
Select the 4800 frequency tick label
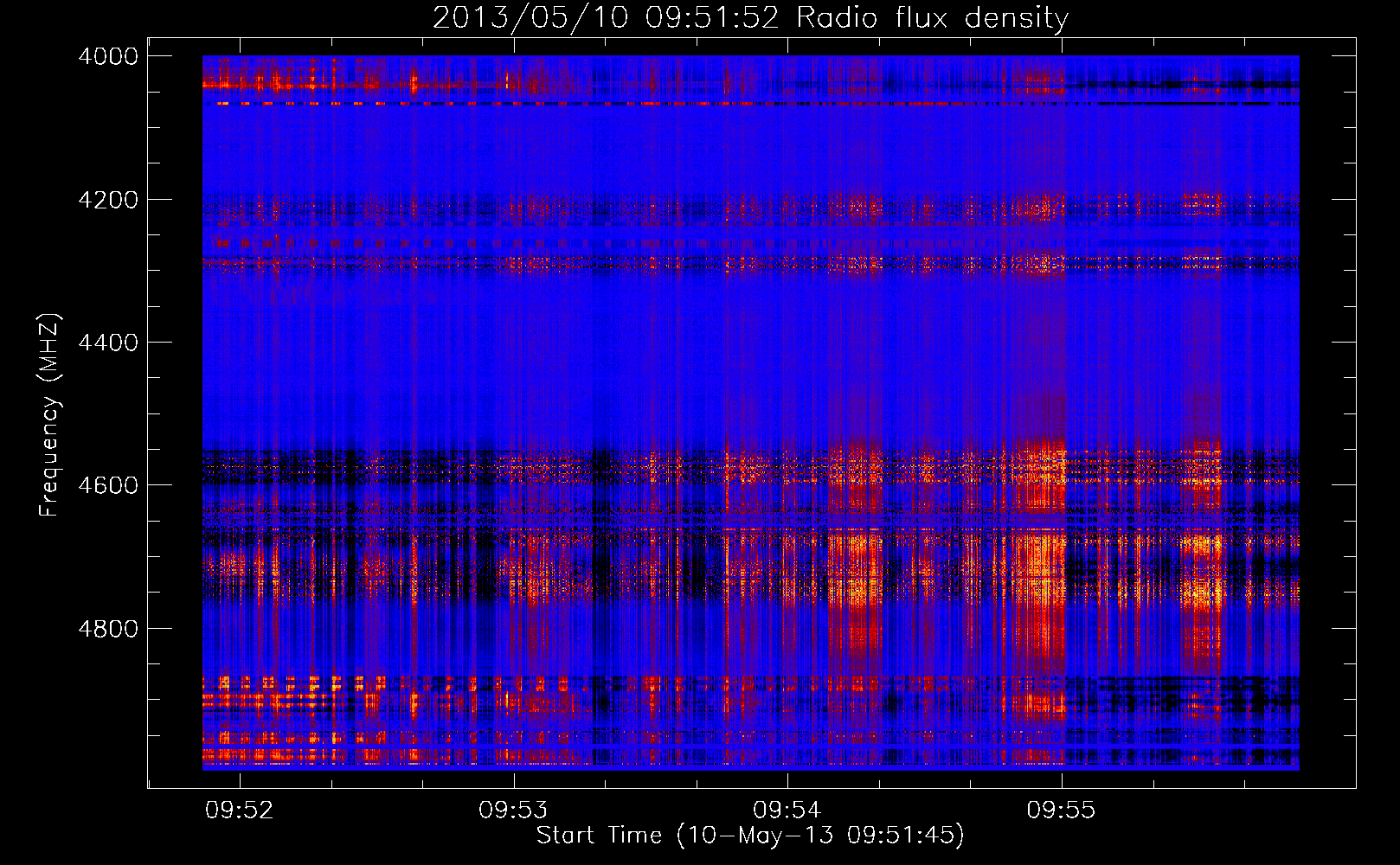point(108,629)
